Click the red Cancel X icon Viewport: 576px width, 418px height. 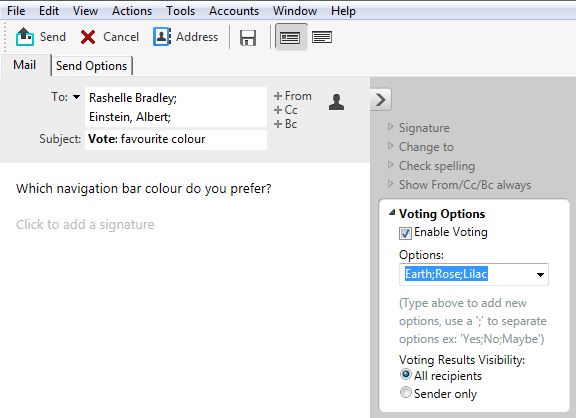[88, 37]
